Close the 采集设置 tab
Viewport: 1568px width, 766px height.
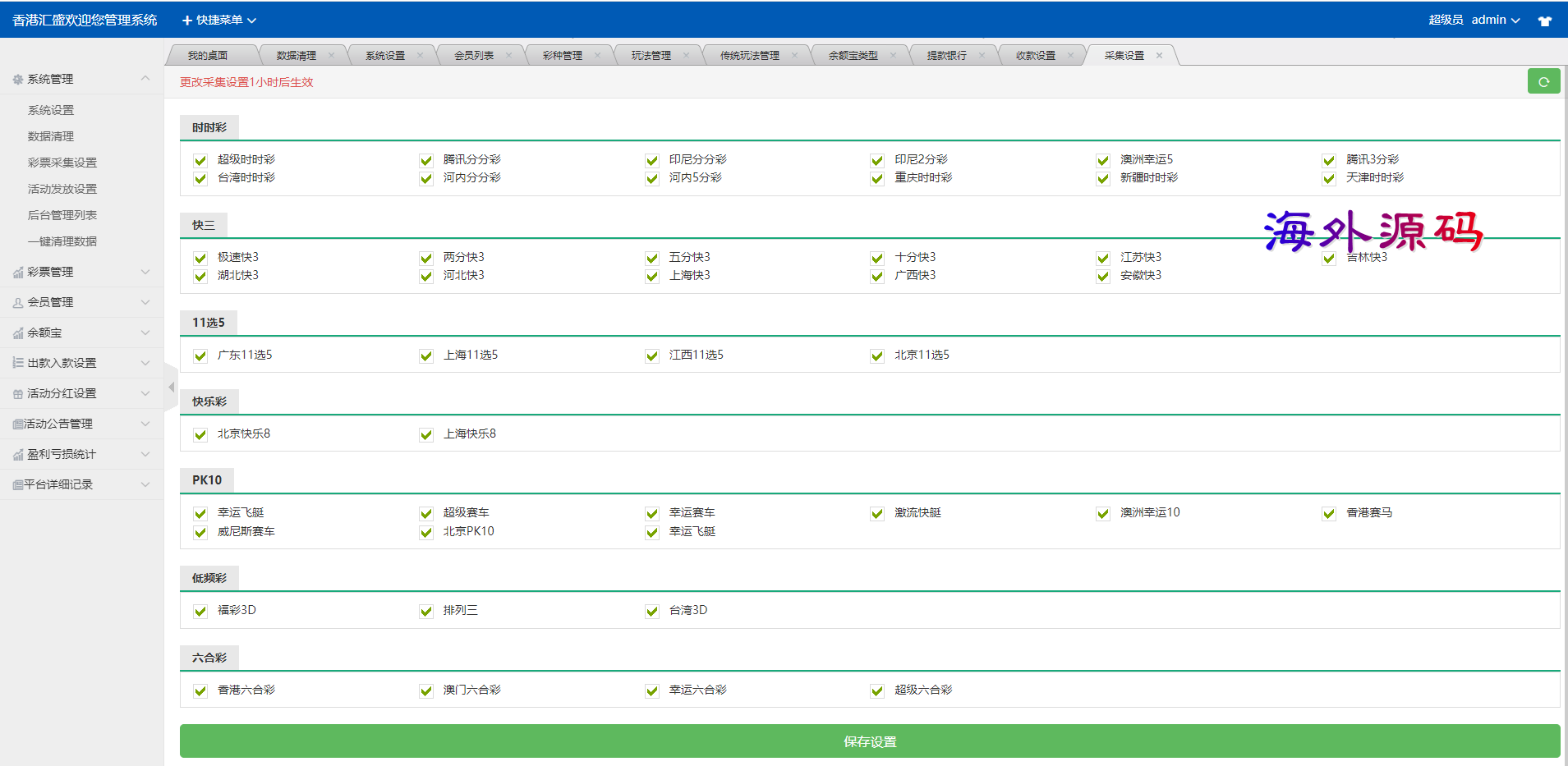[1159, 56]
